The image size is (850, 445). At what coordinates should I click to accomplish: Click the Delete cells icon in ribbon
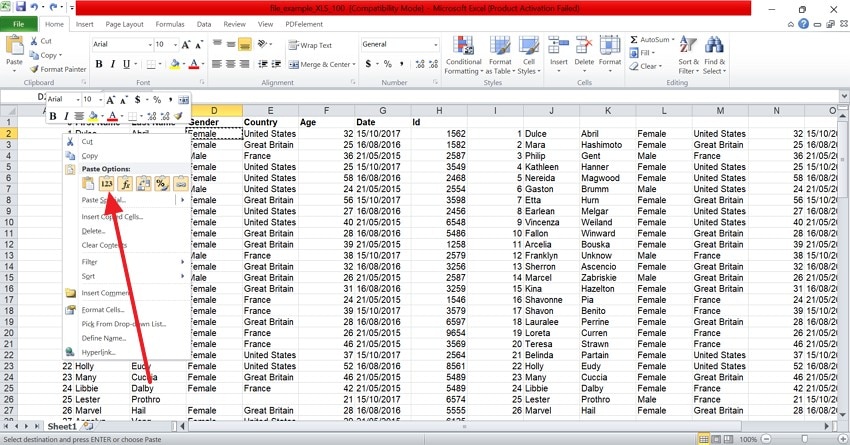(584, 46)
